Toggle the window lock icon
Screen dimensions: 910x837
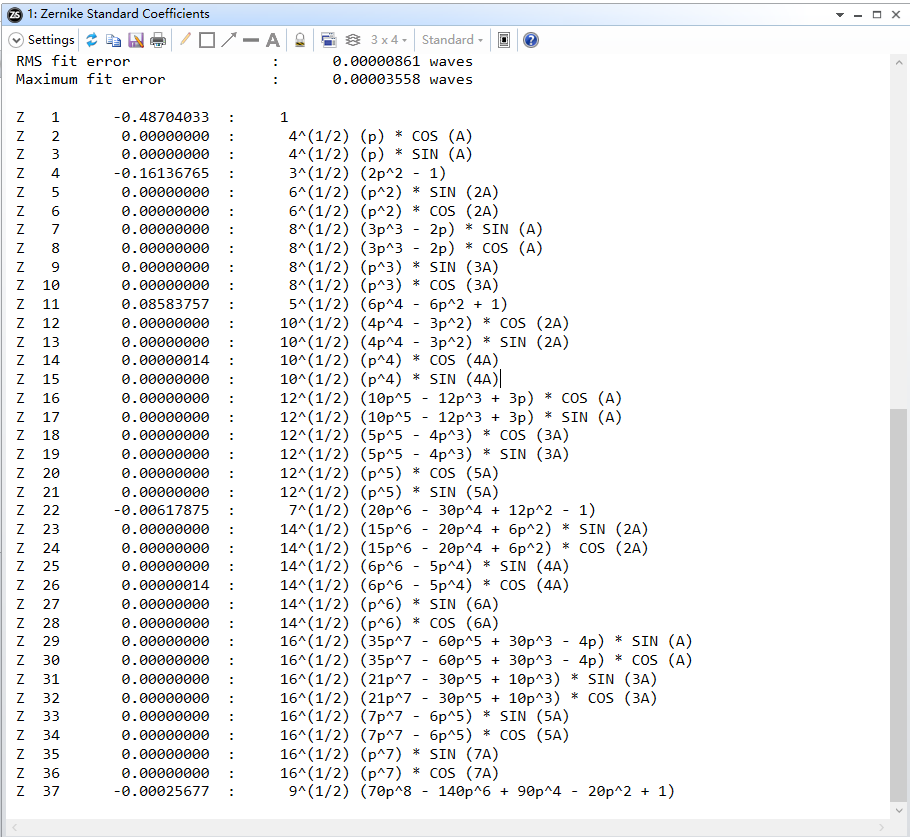pos(300,40)
